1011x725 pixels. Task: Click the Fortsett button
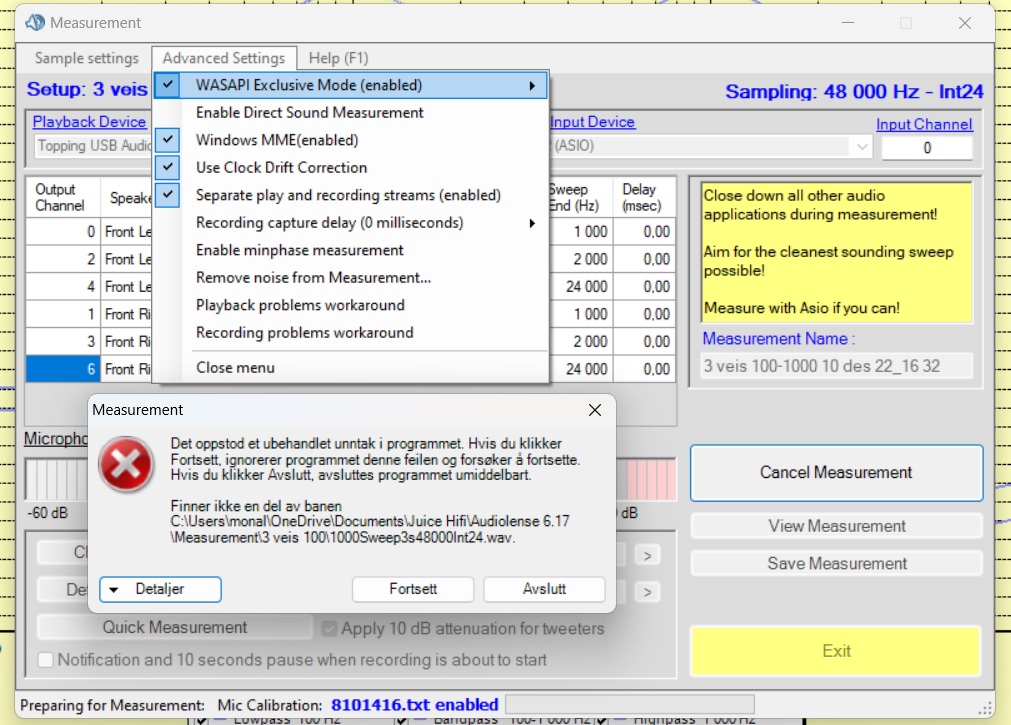pos(414,589)
